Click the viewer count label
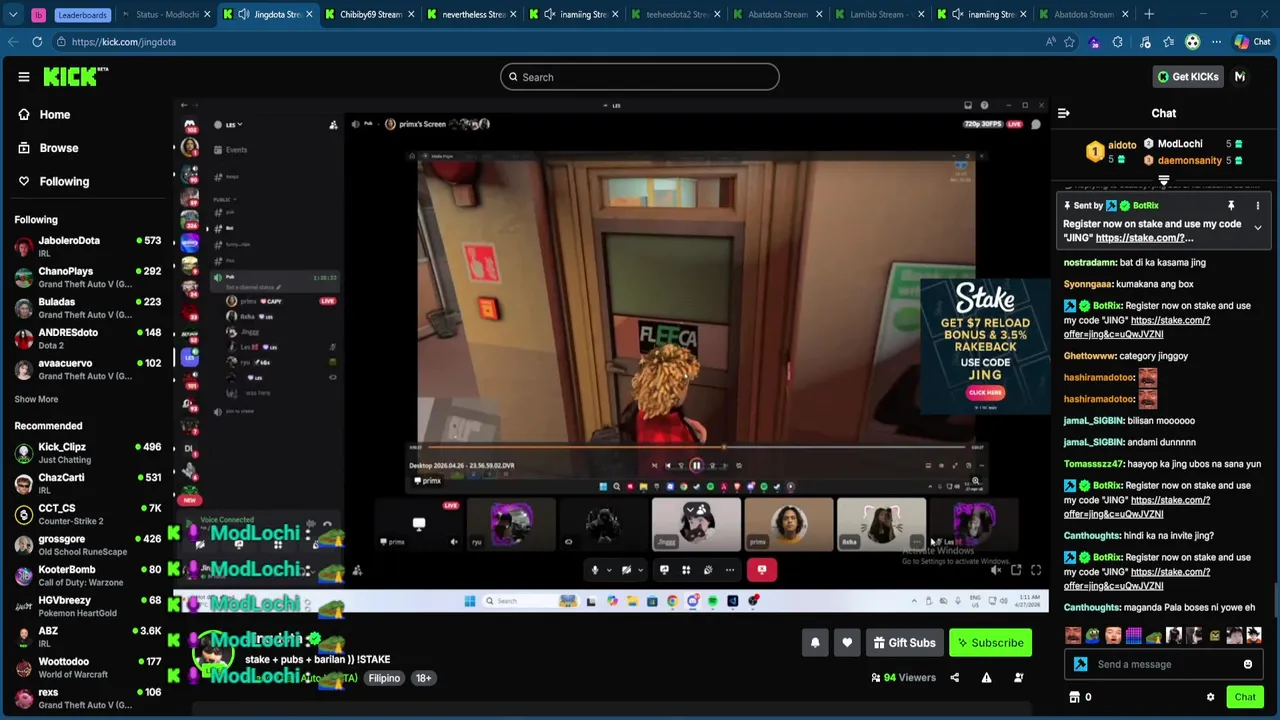 tap(903, 678)
